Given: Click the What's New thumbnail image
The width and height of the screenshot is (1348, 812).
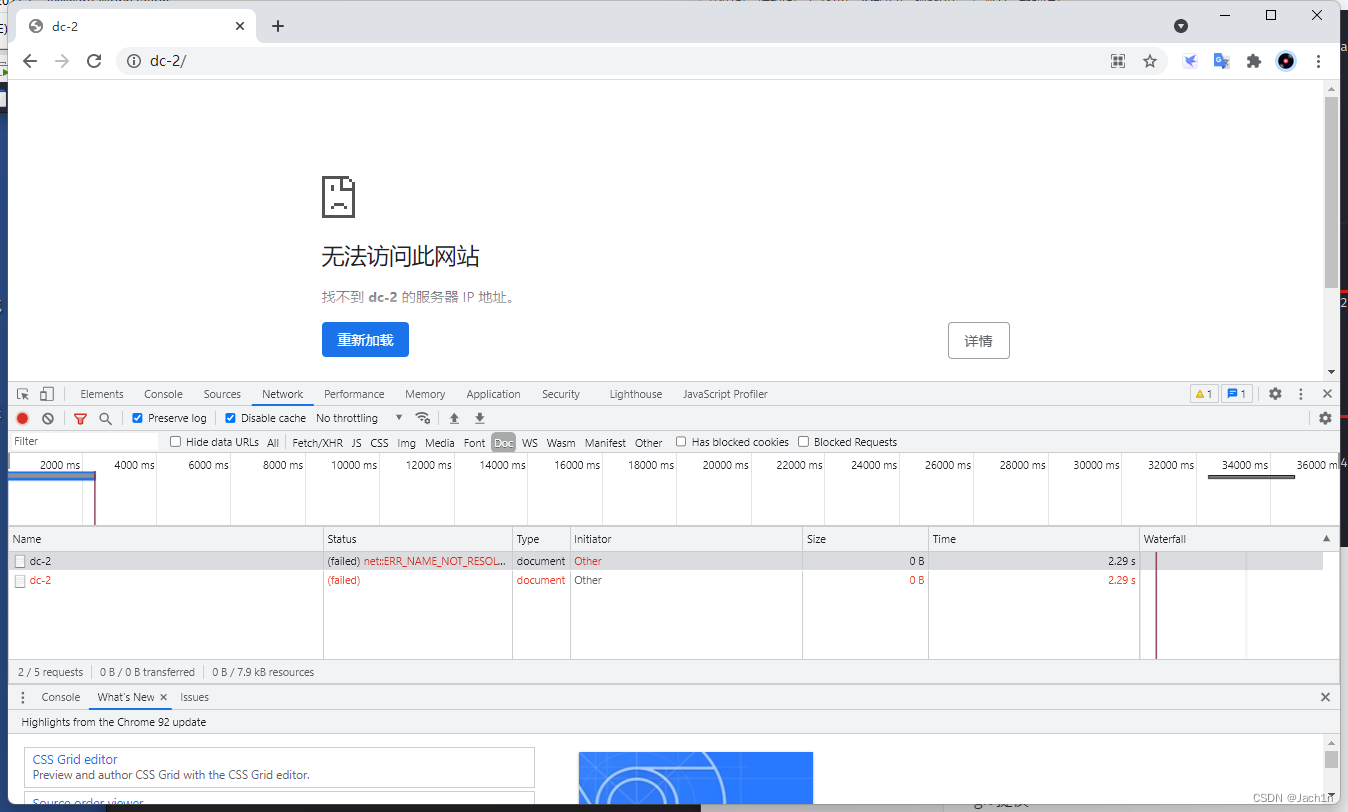Looking at the screenshot, I should (x=696, y=778).
